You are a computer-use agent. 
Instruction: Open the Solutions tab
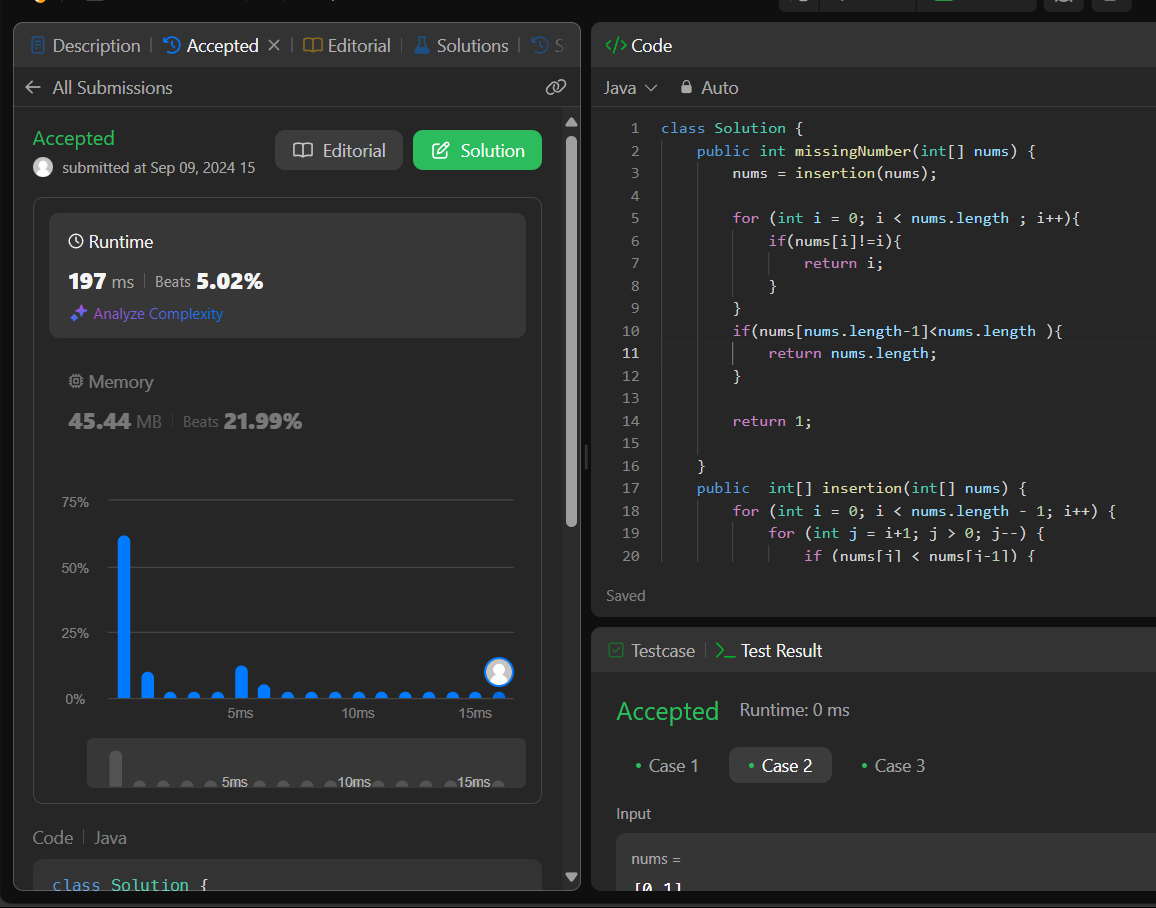pos(461,46)
